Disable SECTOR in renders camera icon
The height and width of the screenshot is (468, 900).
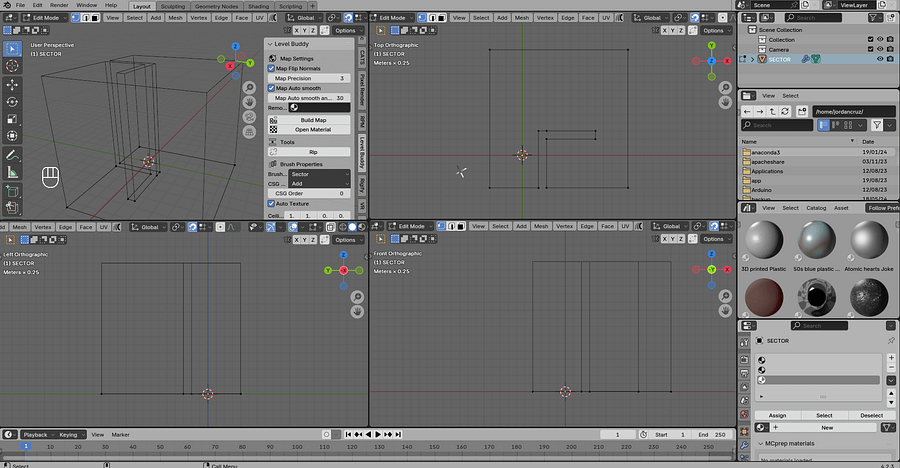[890, 59]
